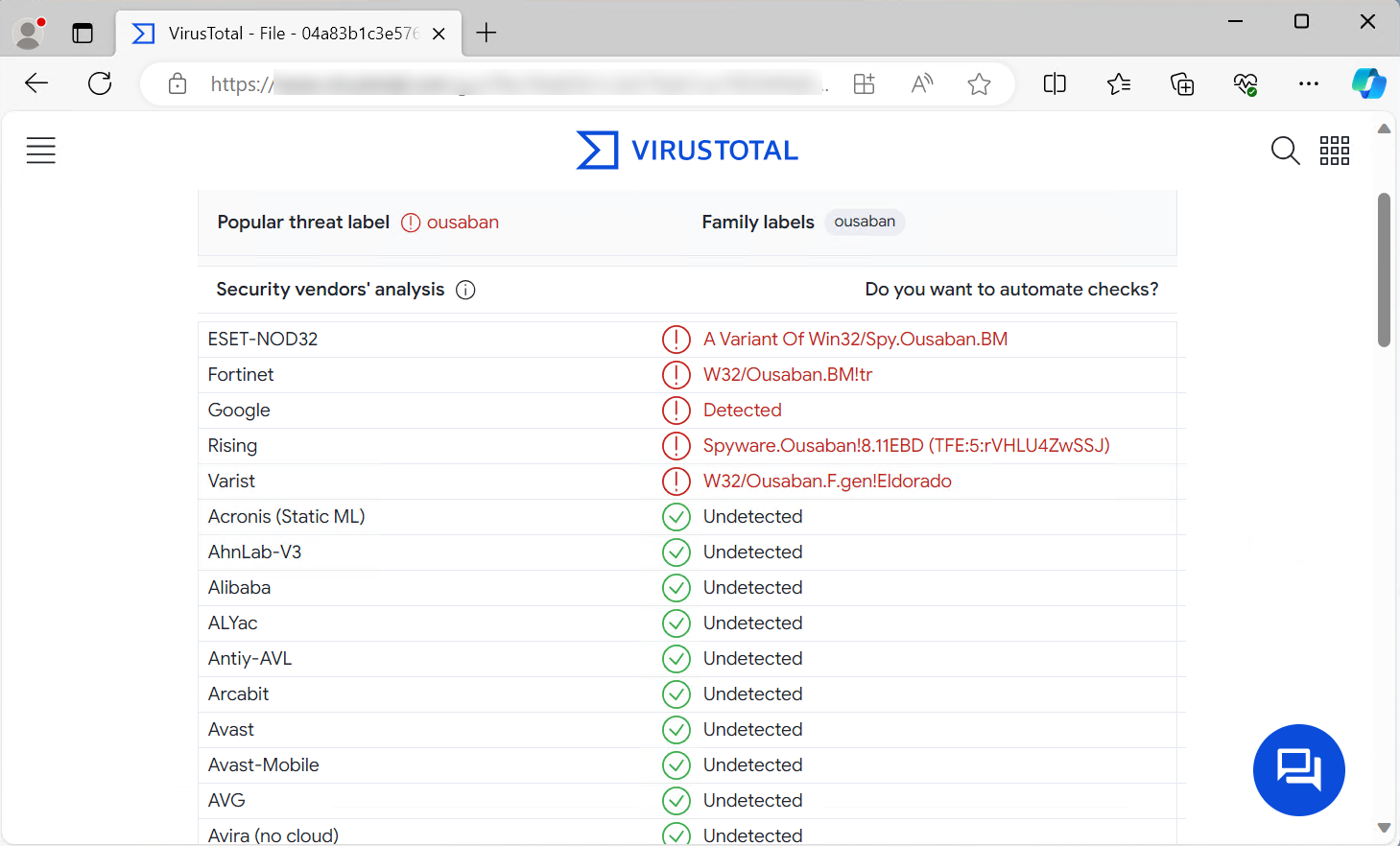This screenshot has width=1400, height=846.
Task: Open browser Settings and more menu
Action: click(x=1308, y=84)
